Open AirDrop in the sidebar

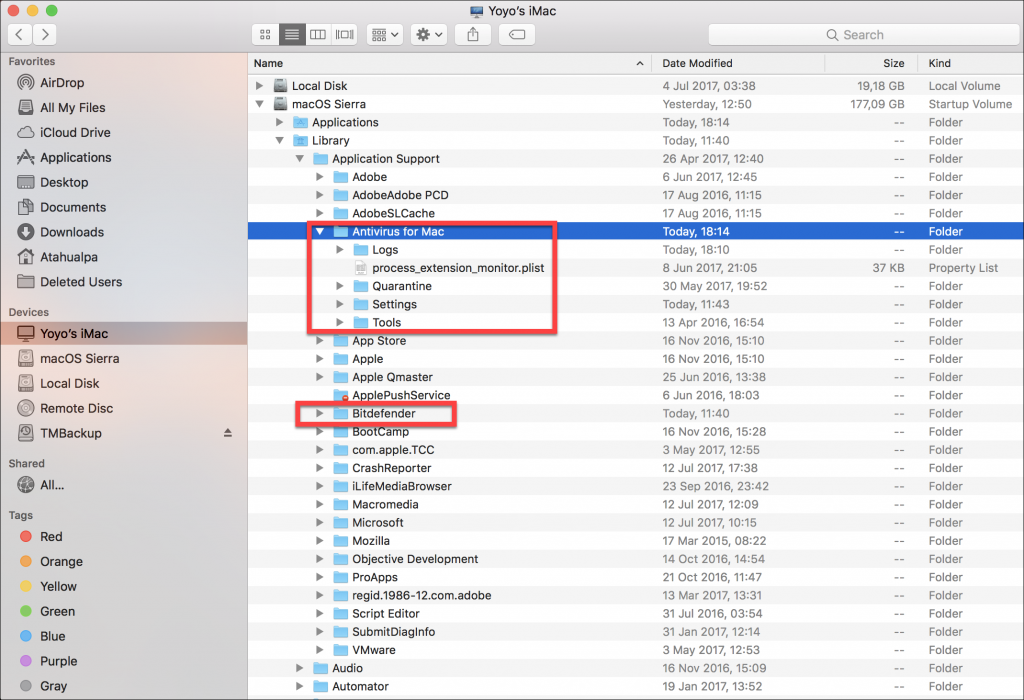62,83
